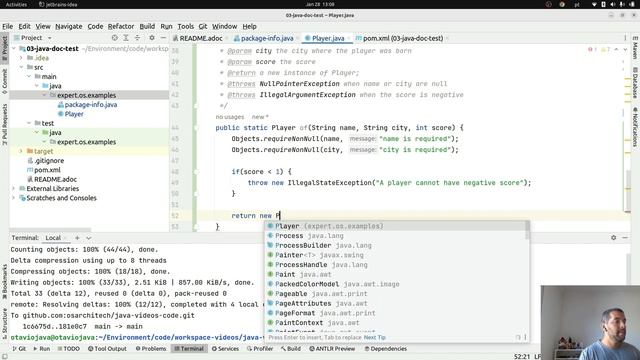Image resolution: width=640 pixels, height=360 pixels.
Task: Click the completion popup scrollbar
Action: (527, 231)
